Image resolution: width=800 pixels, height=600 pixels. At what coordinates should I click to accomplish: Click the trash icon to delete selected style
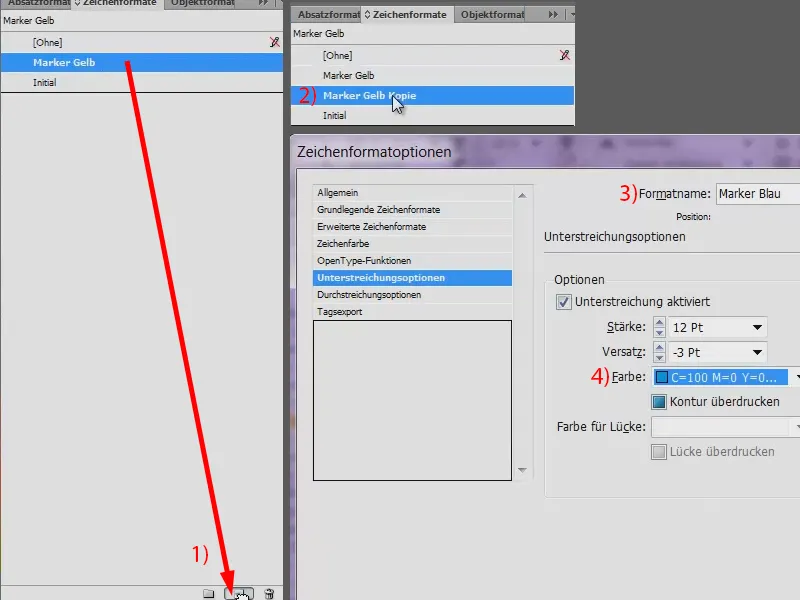pyautogui.click(x=269, y=594)
